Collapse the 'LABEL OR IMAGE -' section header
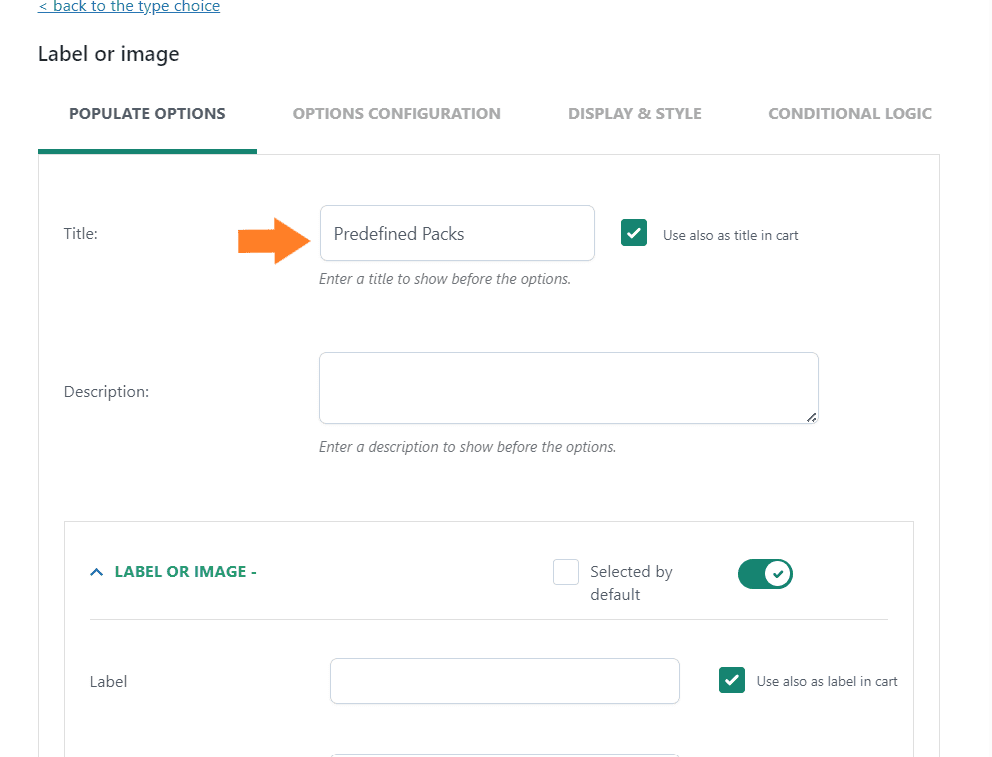 (185, 572)
